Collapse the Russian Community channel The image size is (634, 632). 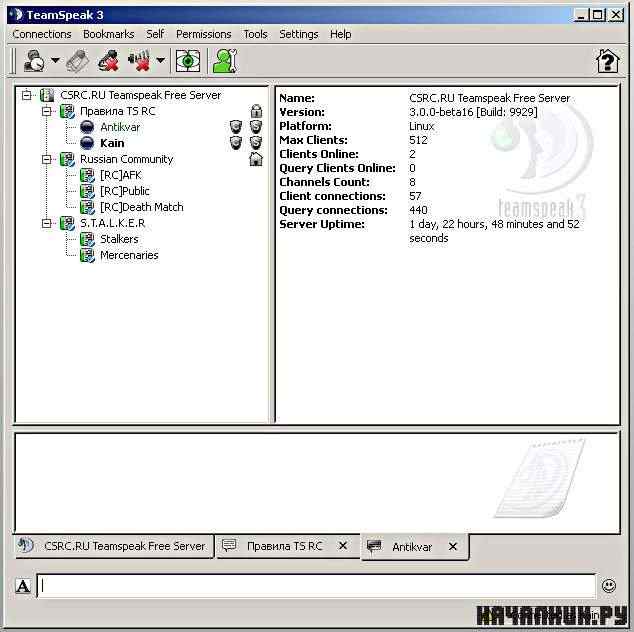[x=47, y=159]
